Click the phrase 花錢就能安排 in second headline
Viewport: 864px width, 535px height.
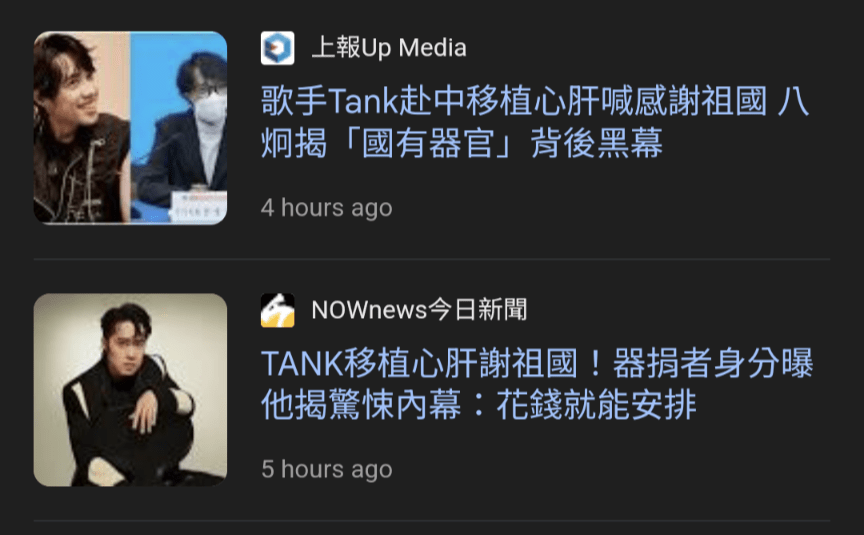(597, 405)
